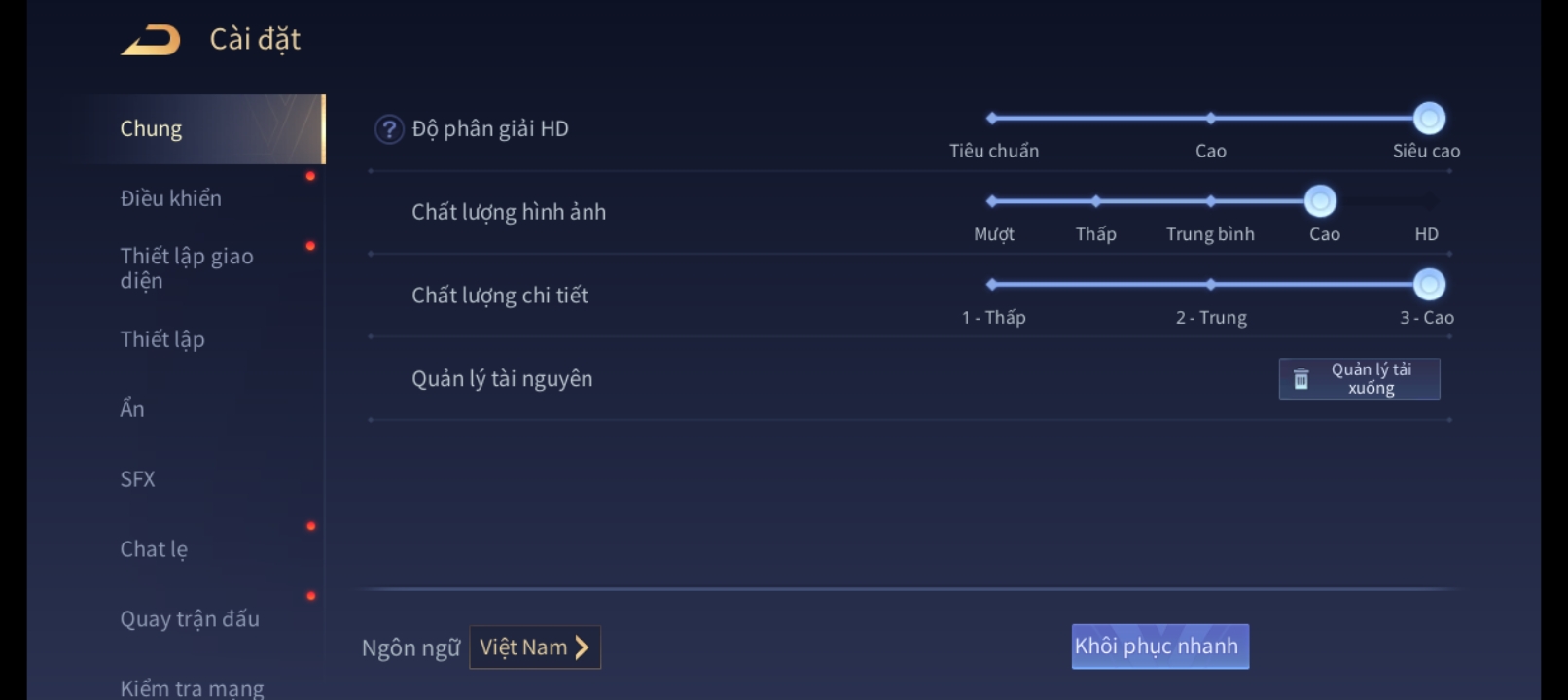Expand the Việt Nam language chevron
The height and width of the screenshot is (700, 1568).
(x=582, y=647)
